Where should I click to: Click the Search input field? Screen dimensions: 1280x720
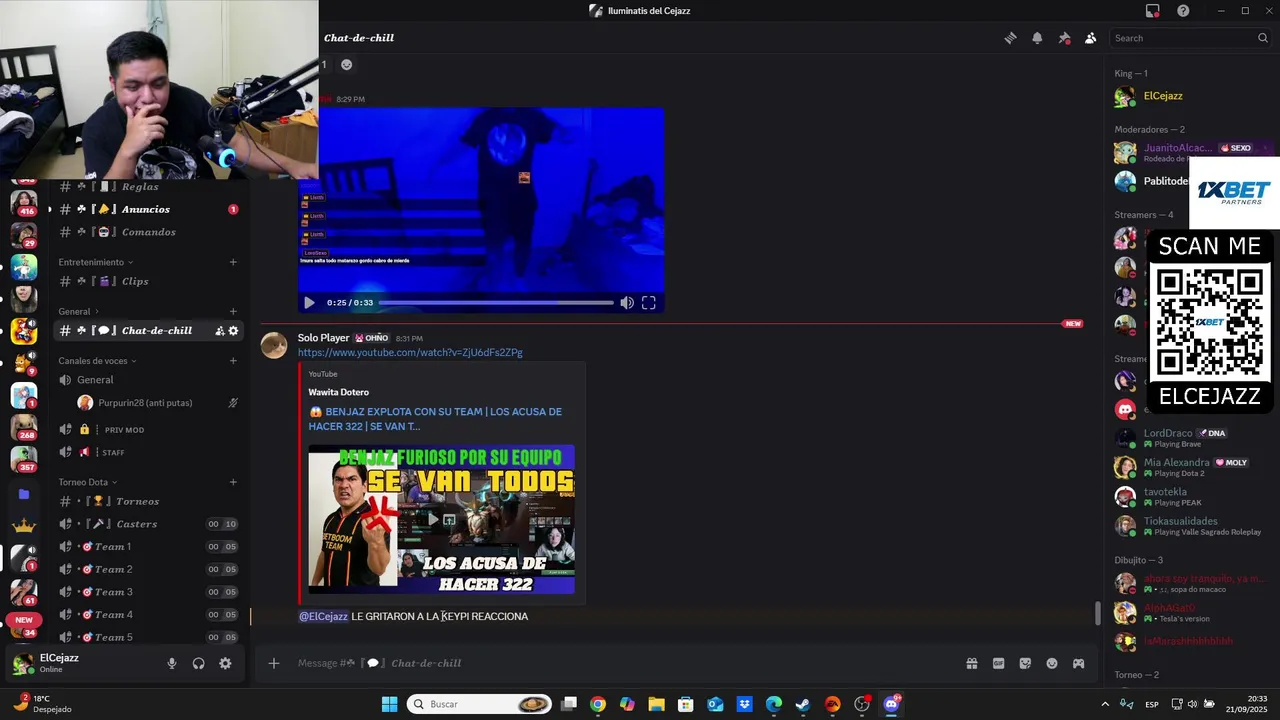click(1190, 38)
